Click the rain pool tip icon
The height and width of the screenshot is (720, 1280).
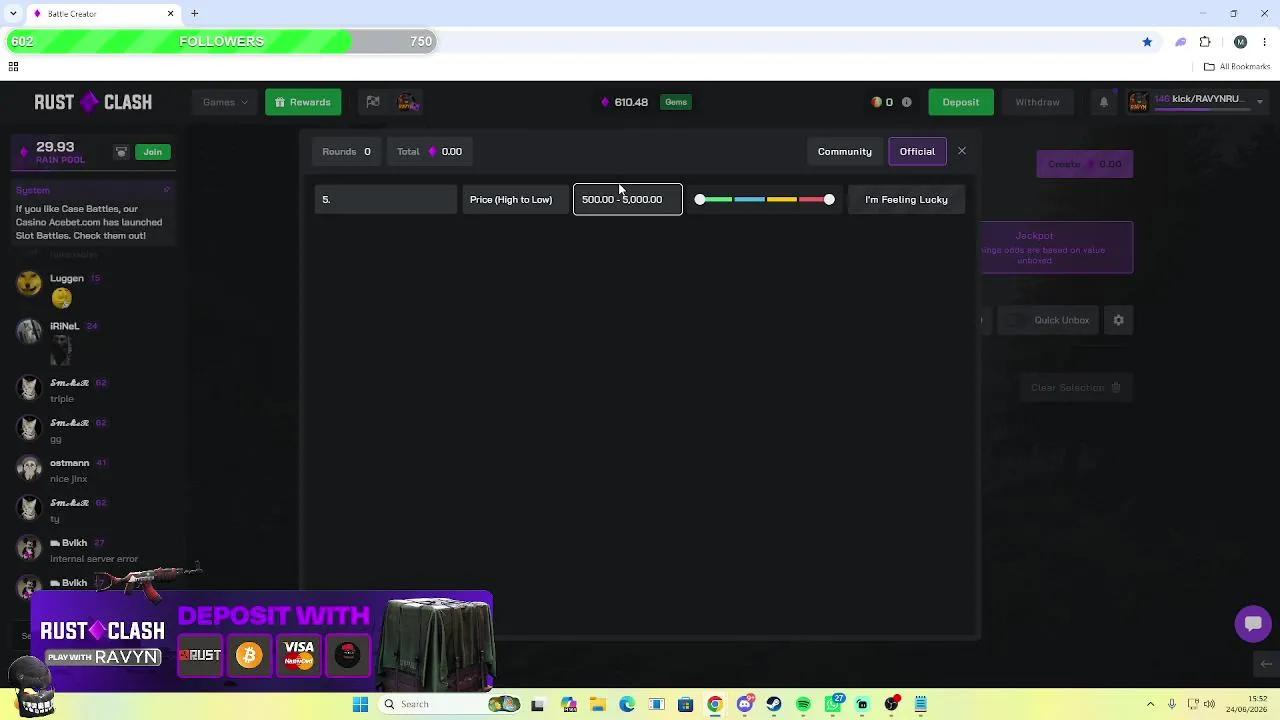pos(121,152)
